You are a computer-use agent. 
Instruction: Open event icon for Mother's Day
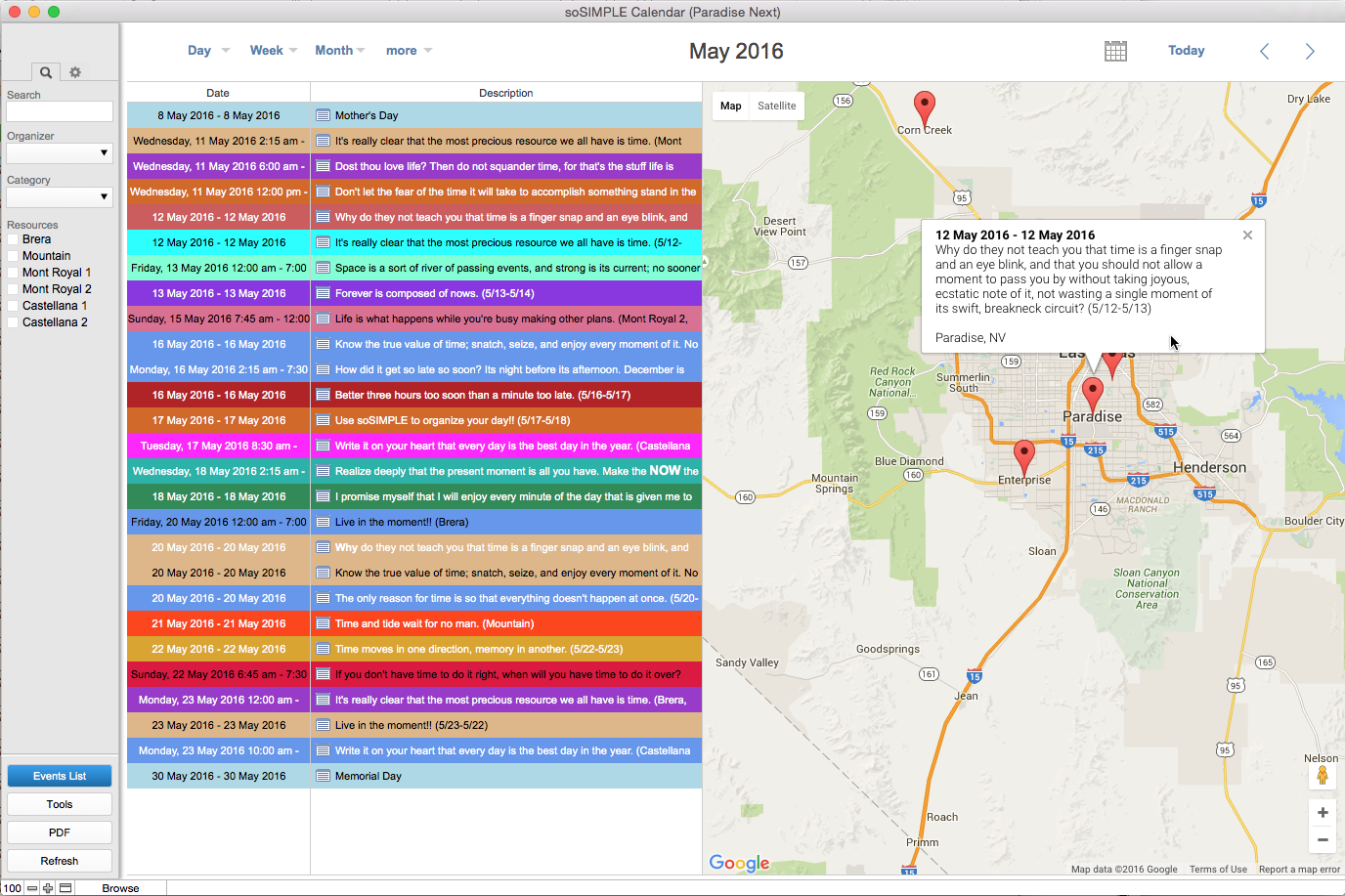pyautogui.click(x=323, y=115)
